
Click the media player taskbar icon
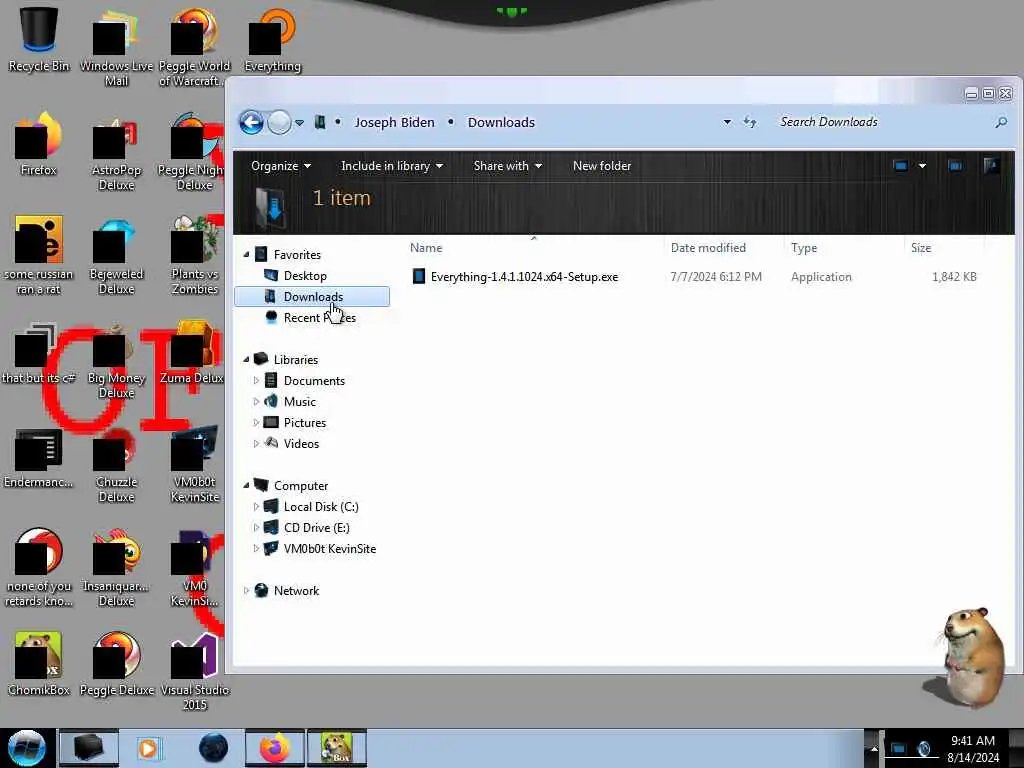click(x=149, y=748)
